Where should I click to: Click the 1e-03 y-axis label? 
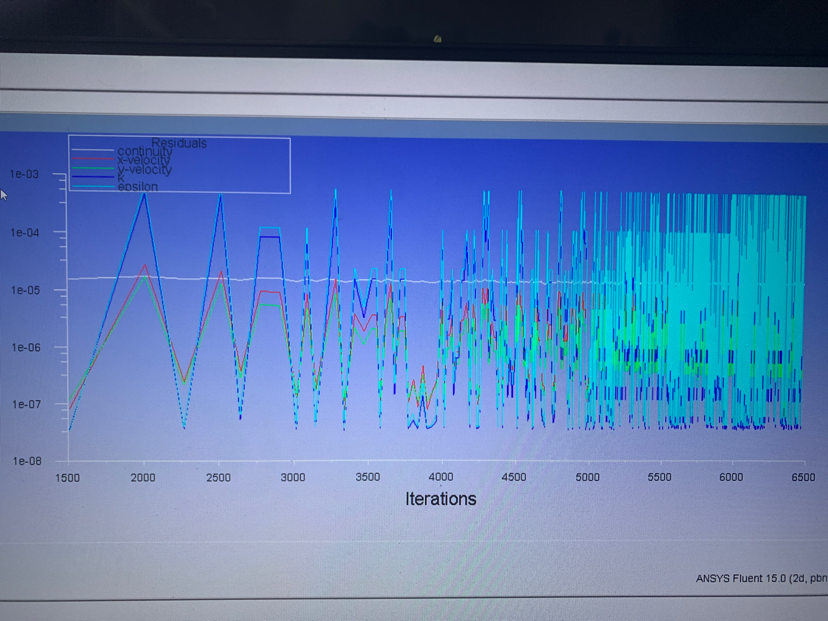click(x=24, y=174)
